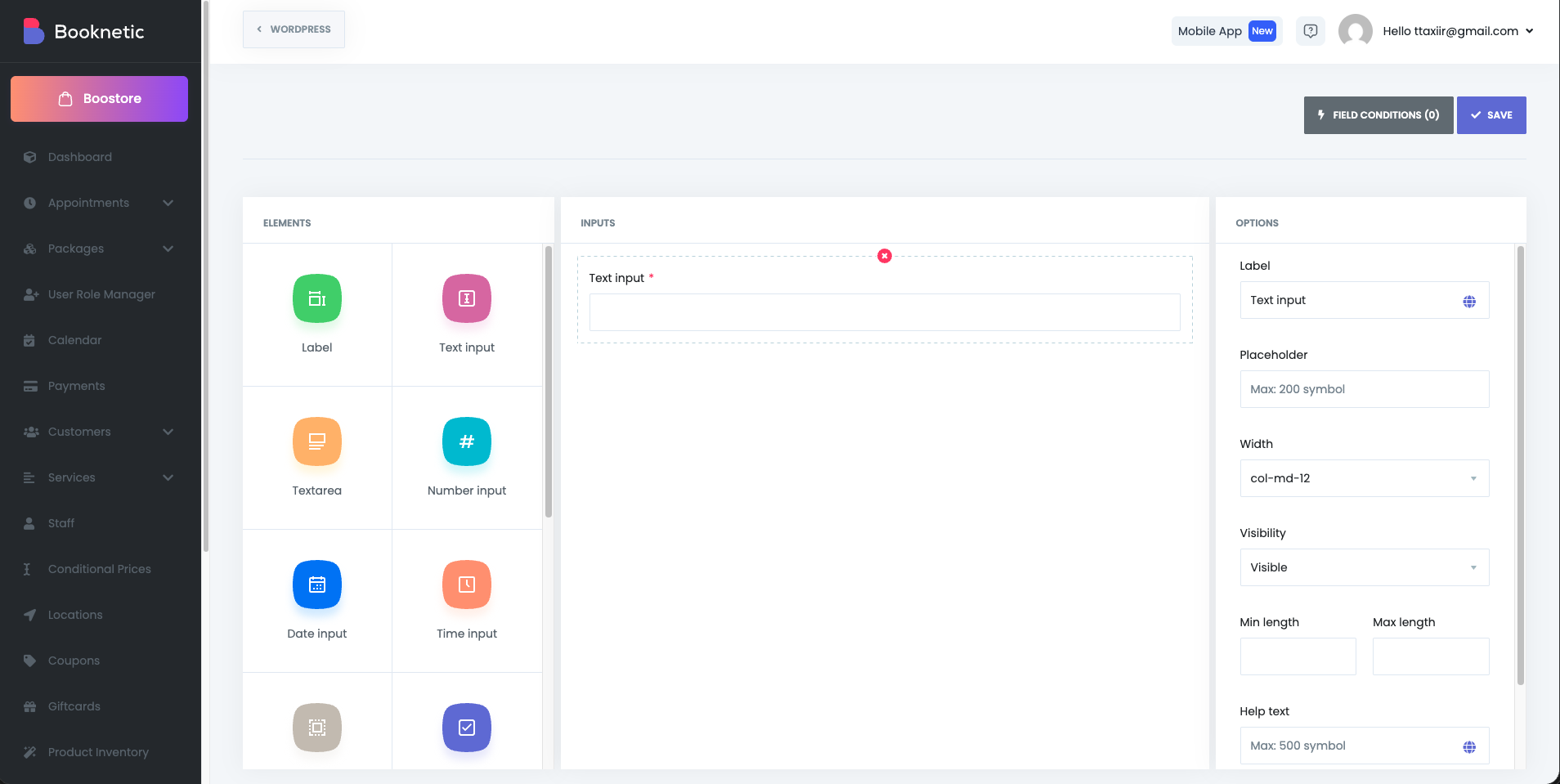Screen dimensions: 1560x784
Task: Remove the Text input field with red X
Action: point(884,256)
